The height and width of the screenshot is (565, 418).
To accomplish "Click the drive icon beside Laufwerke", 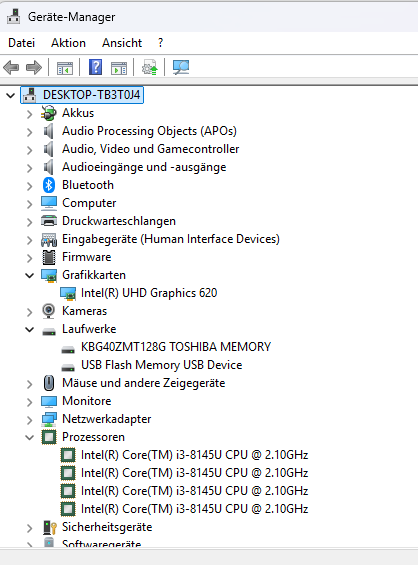I will (x=49, y=332).
